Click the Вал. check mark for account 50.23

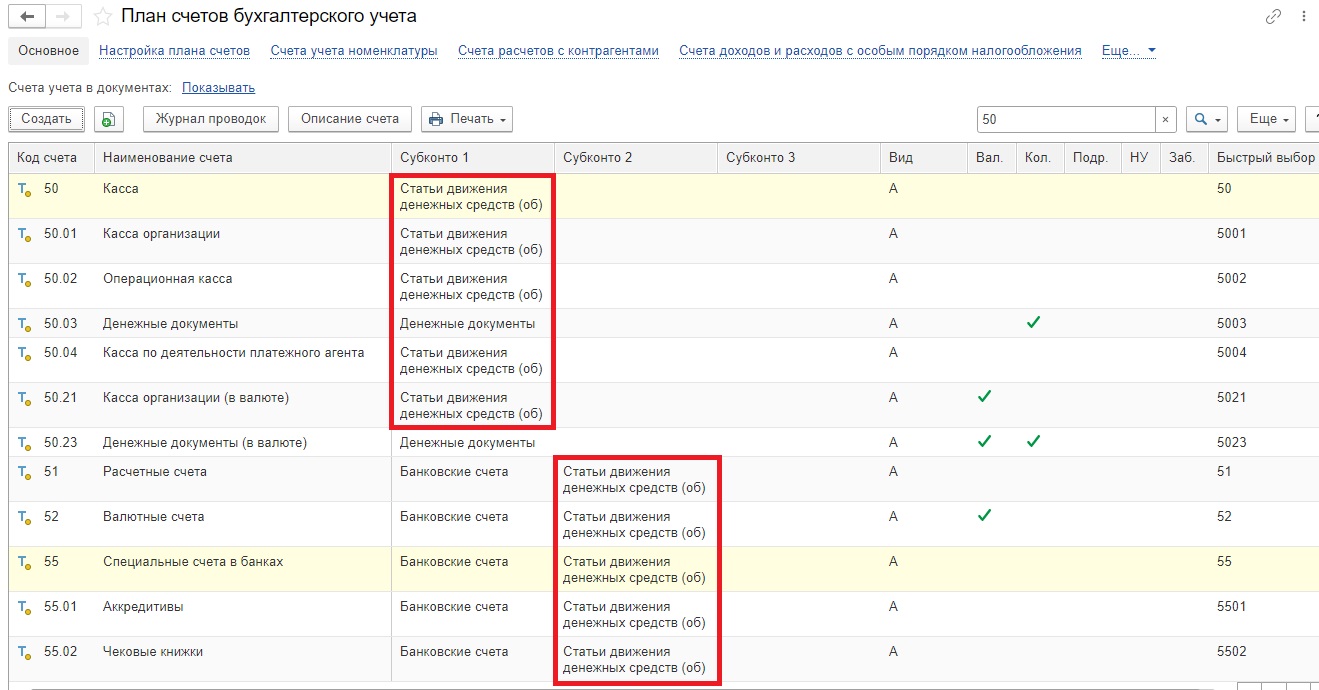[x=985, y=441]
